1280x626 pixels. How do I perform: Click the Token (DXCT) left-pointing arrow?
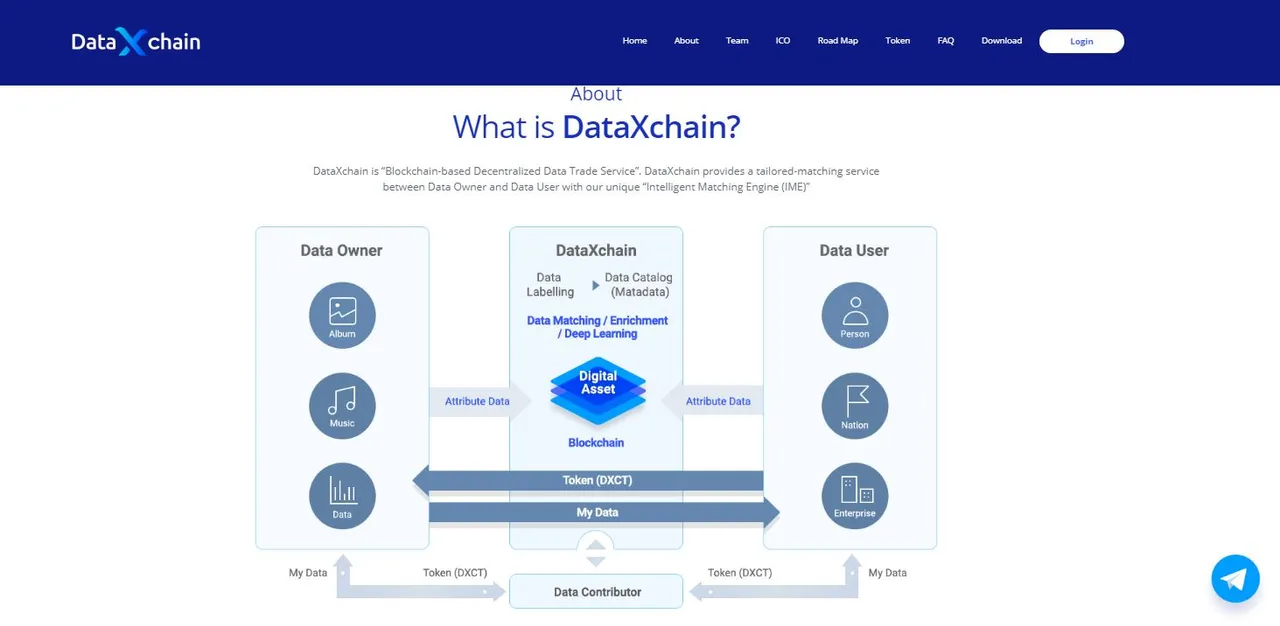[x=588, y=481]
